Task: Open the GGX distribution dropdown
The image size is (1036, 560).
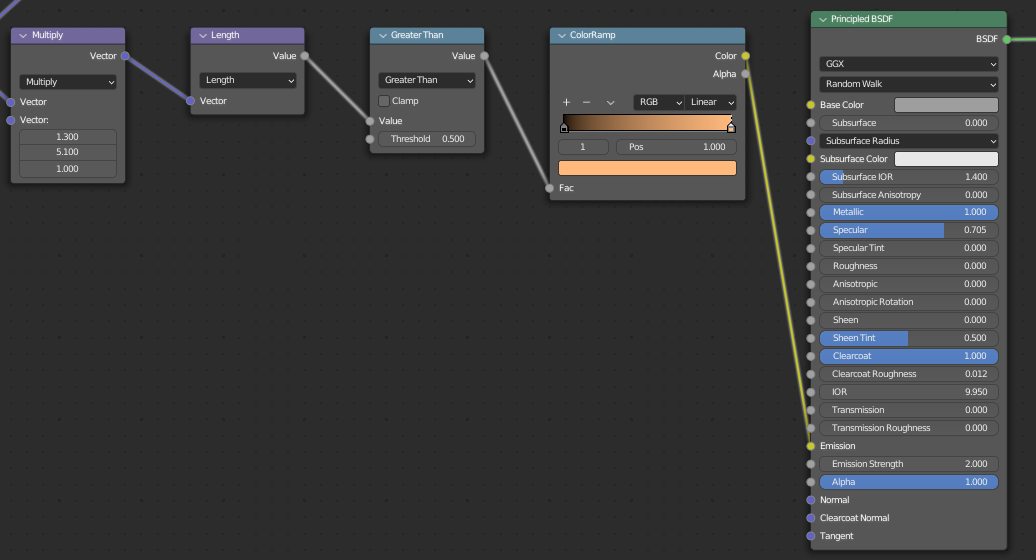Action: [x=908, y=63]
